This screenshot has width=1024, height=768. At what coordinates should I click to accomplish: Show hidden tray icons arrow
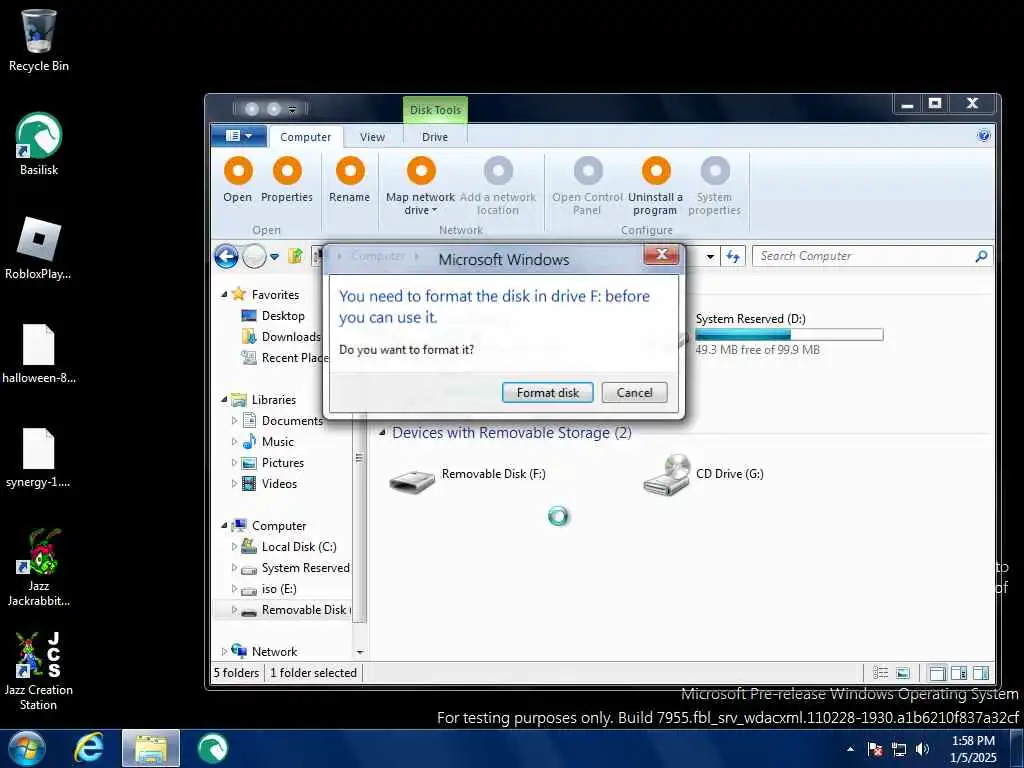[850, 749]
